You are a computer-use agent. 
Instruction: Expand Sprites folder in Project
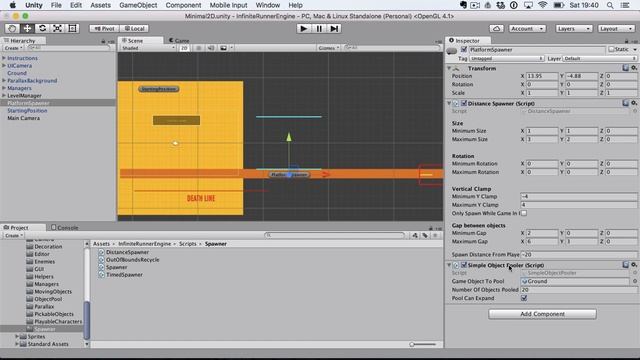[17, 336]
